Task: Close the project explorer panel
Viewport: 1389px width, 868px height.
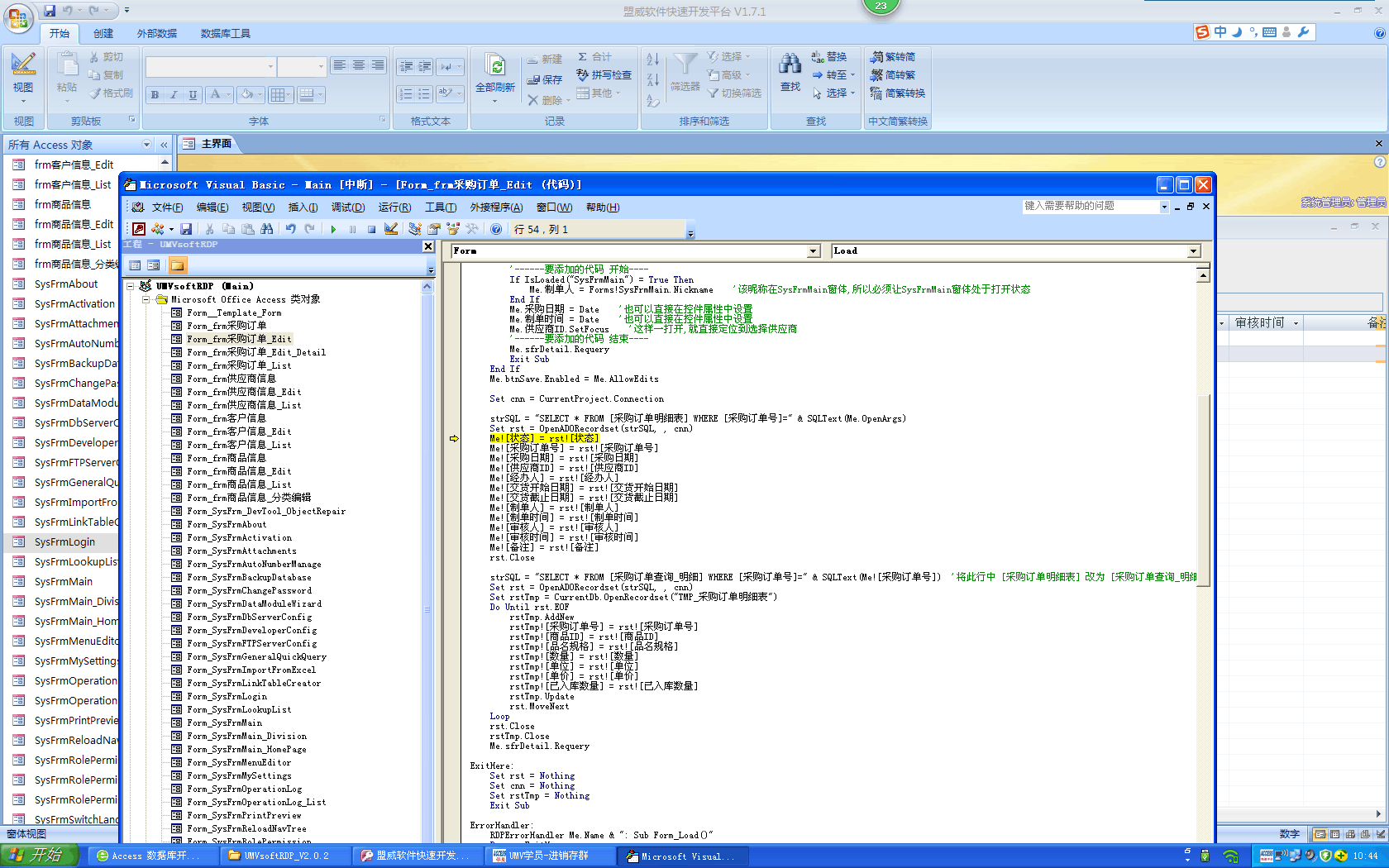Action: (428, 246)
